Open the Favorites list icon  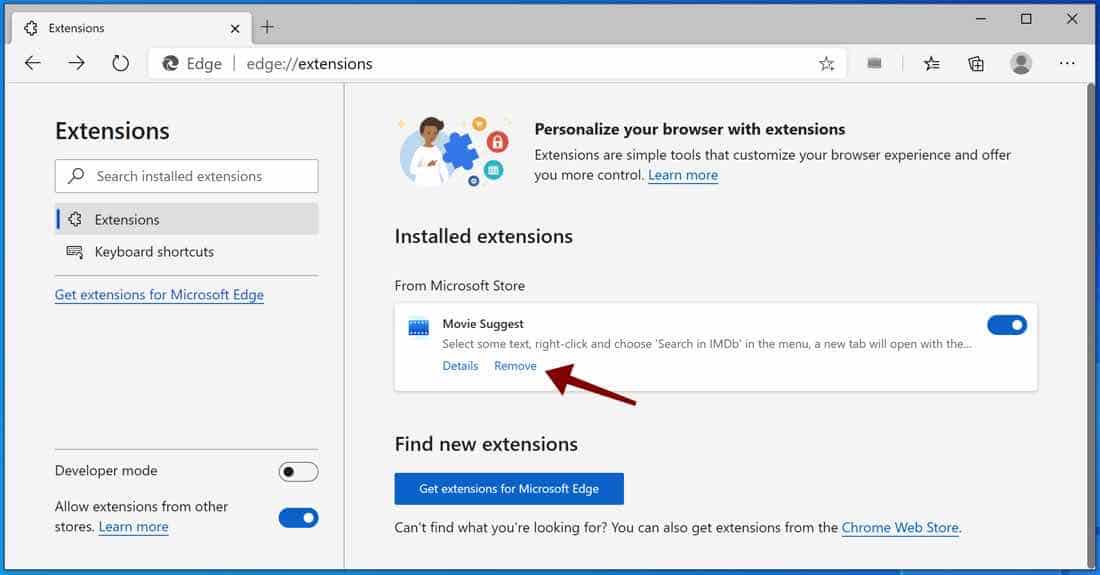click(x=932, y=64)
